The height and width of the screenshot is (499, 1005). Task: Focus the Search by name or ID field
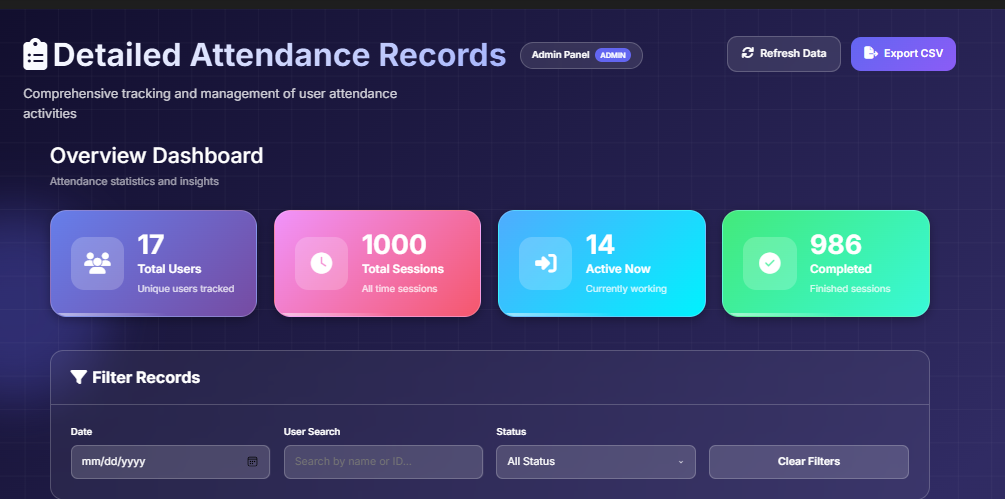tap(383, 461)
